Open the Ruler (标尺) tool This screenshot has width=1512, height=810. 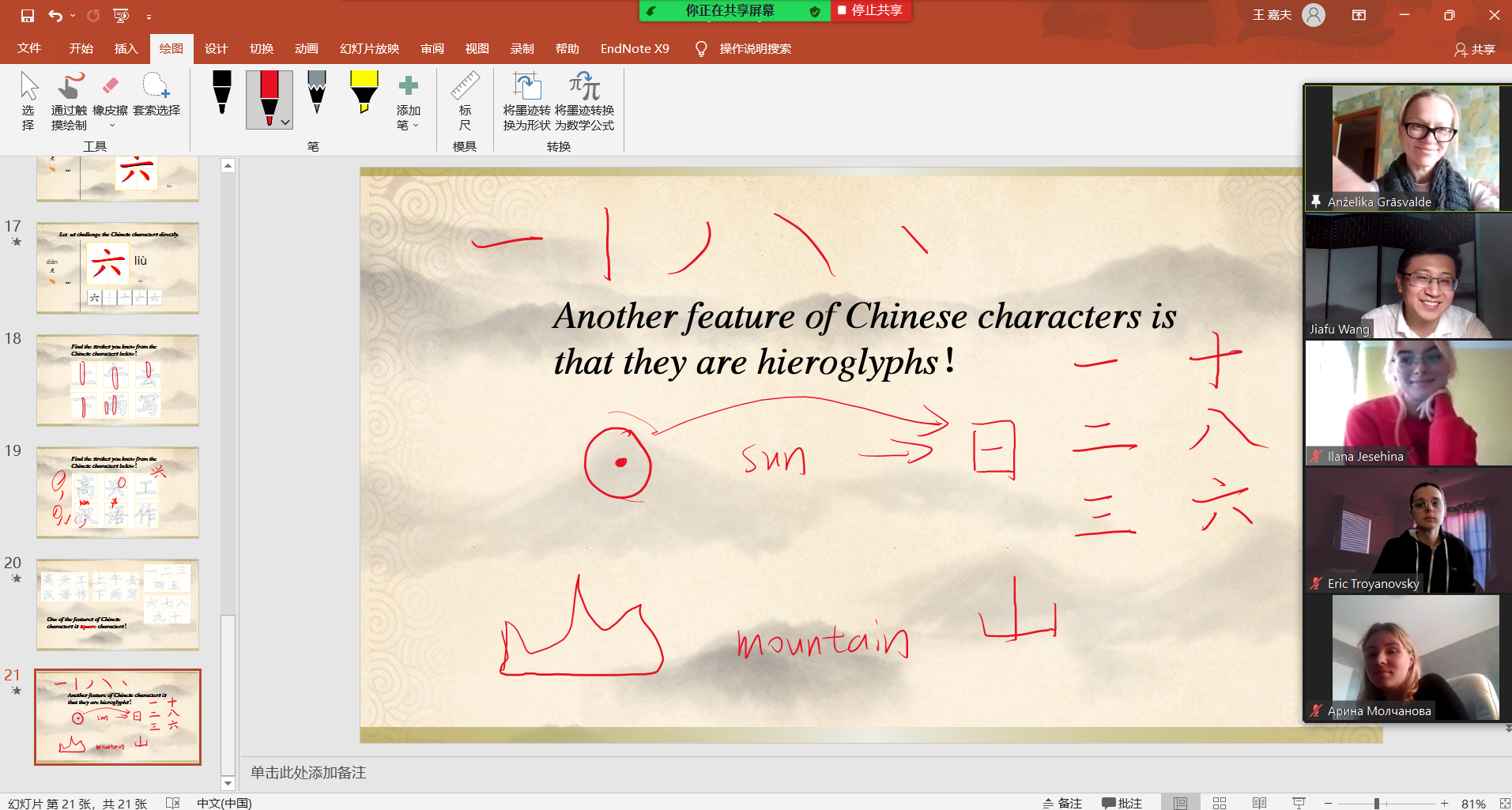(x=465, y=101)
